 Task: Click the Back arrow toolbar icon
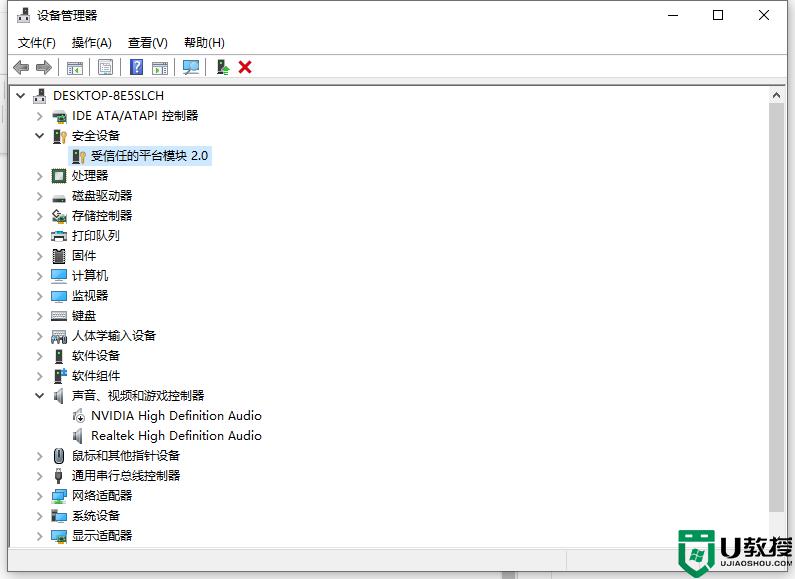(x=21, y=67)
